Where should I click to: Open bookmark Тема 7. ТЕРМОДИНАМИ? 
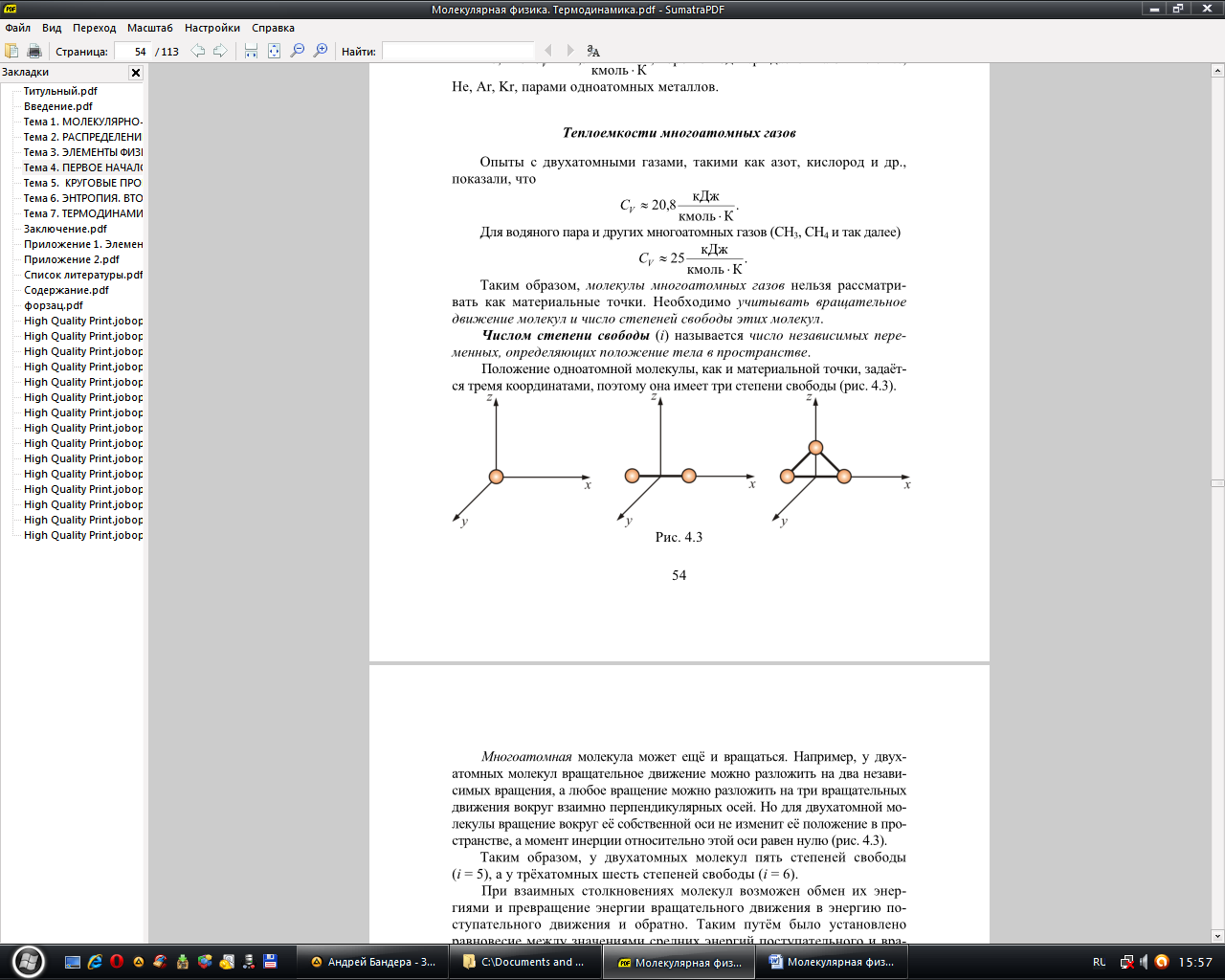click(x=83, y=213)
